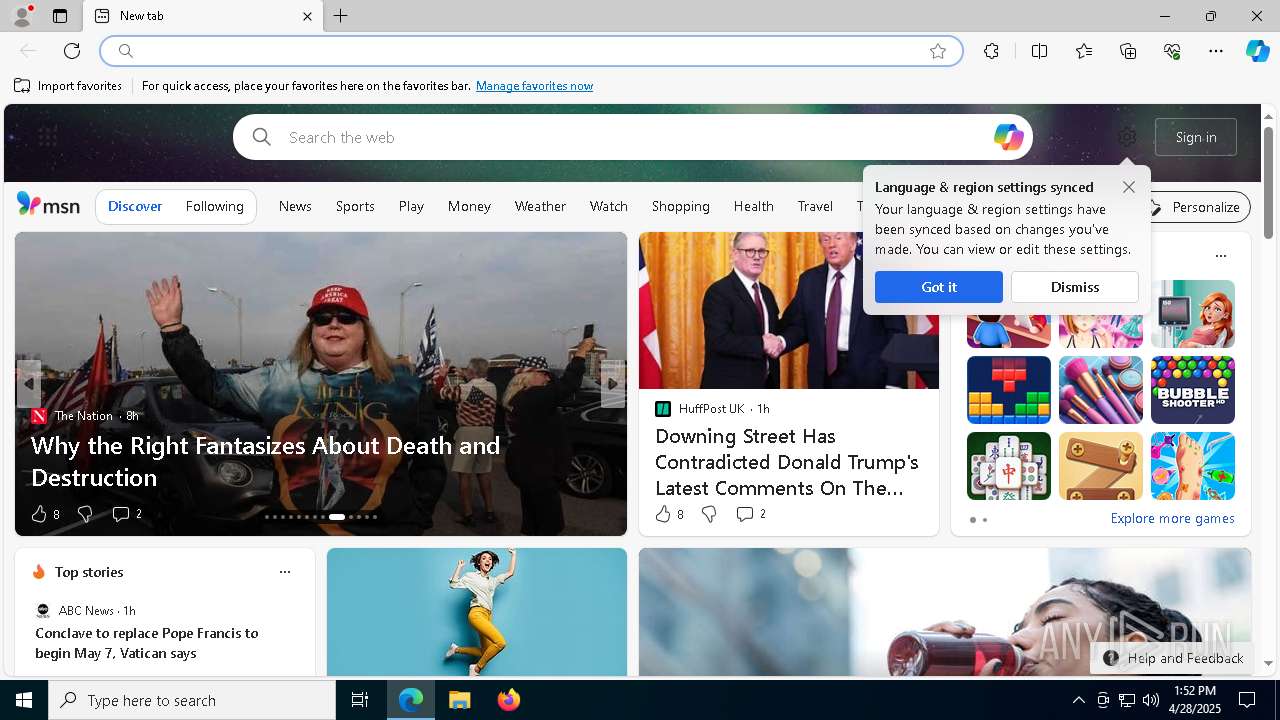
Task: Click the Dismiss button
Action: tap(1075, 287)
